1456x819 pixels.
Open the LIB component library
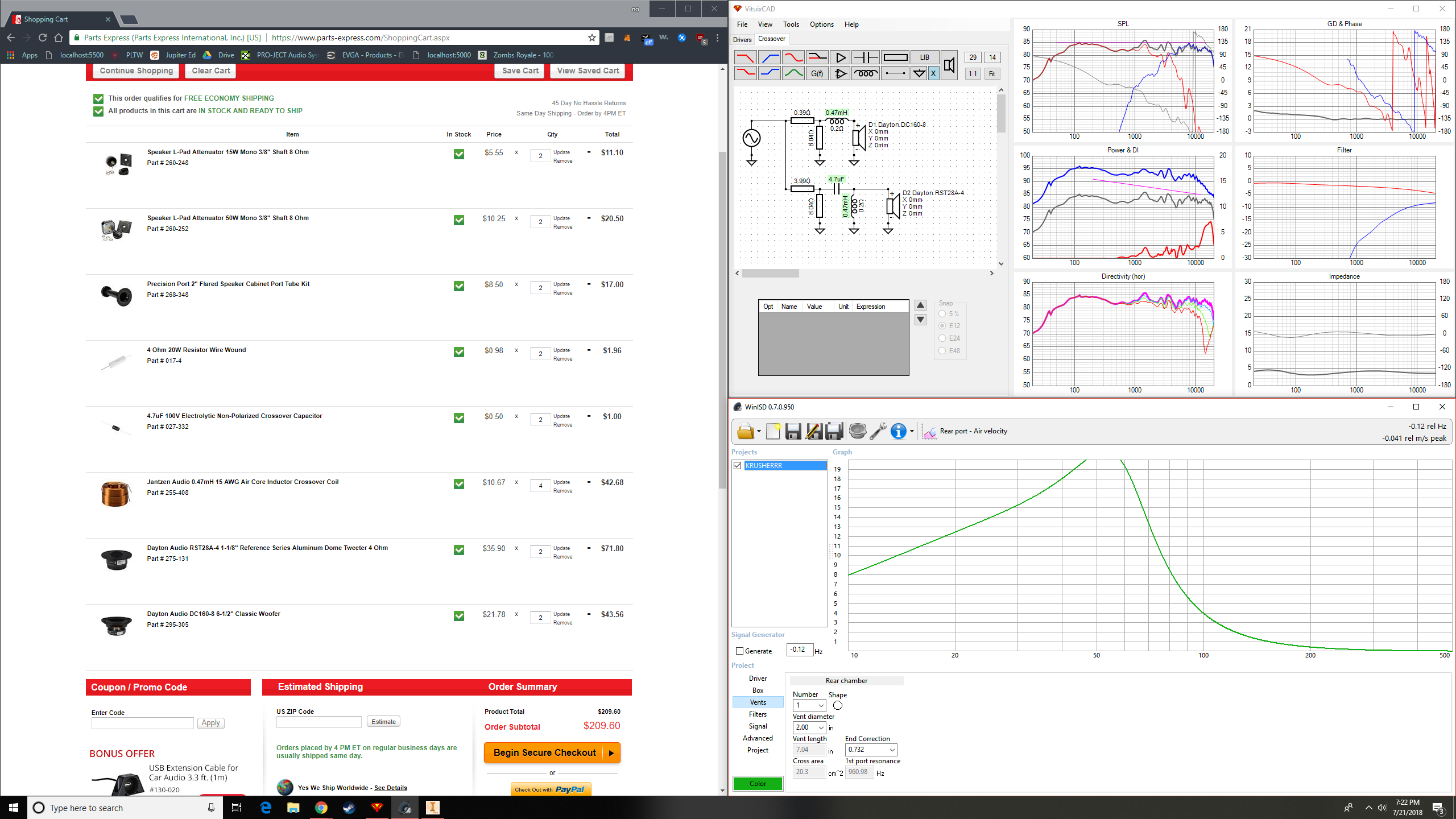[924, 57]
